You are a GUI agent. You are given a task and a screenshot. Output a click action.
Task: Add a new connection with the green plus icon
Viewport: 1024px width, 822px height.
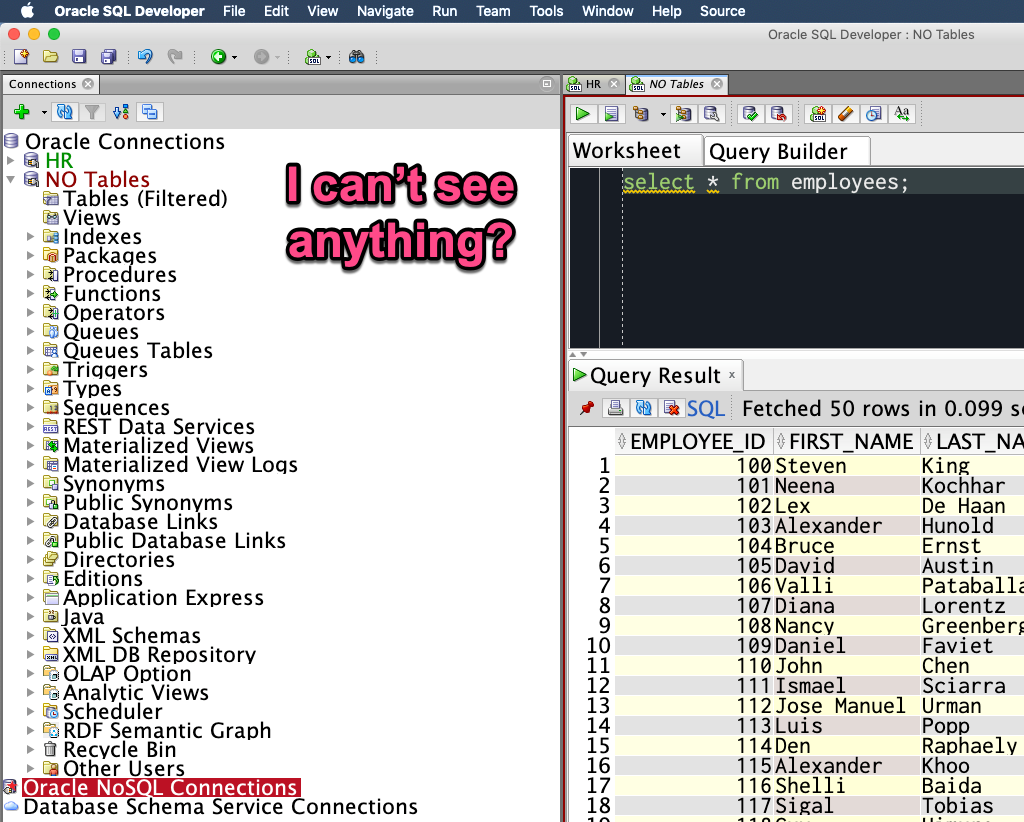pos(21,111)
